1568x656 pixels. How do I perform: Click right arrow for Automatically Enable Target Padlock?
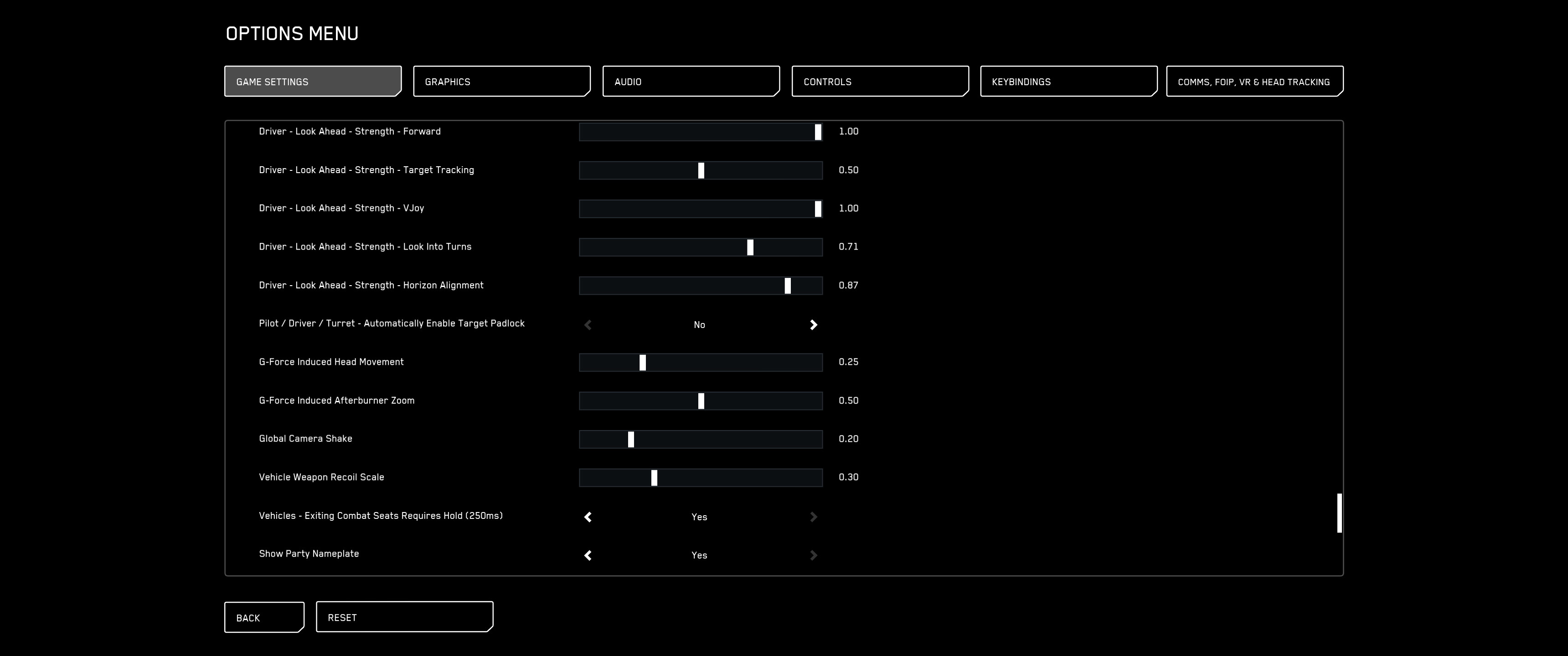click(813, 325)
